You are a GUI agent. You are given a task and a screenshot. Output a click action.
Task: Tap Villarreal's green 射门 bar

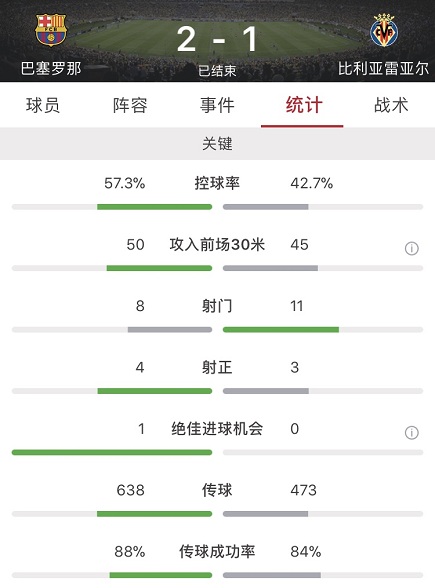coord(281,330)
